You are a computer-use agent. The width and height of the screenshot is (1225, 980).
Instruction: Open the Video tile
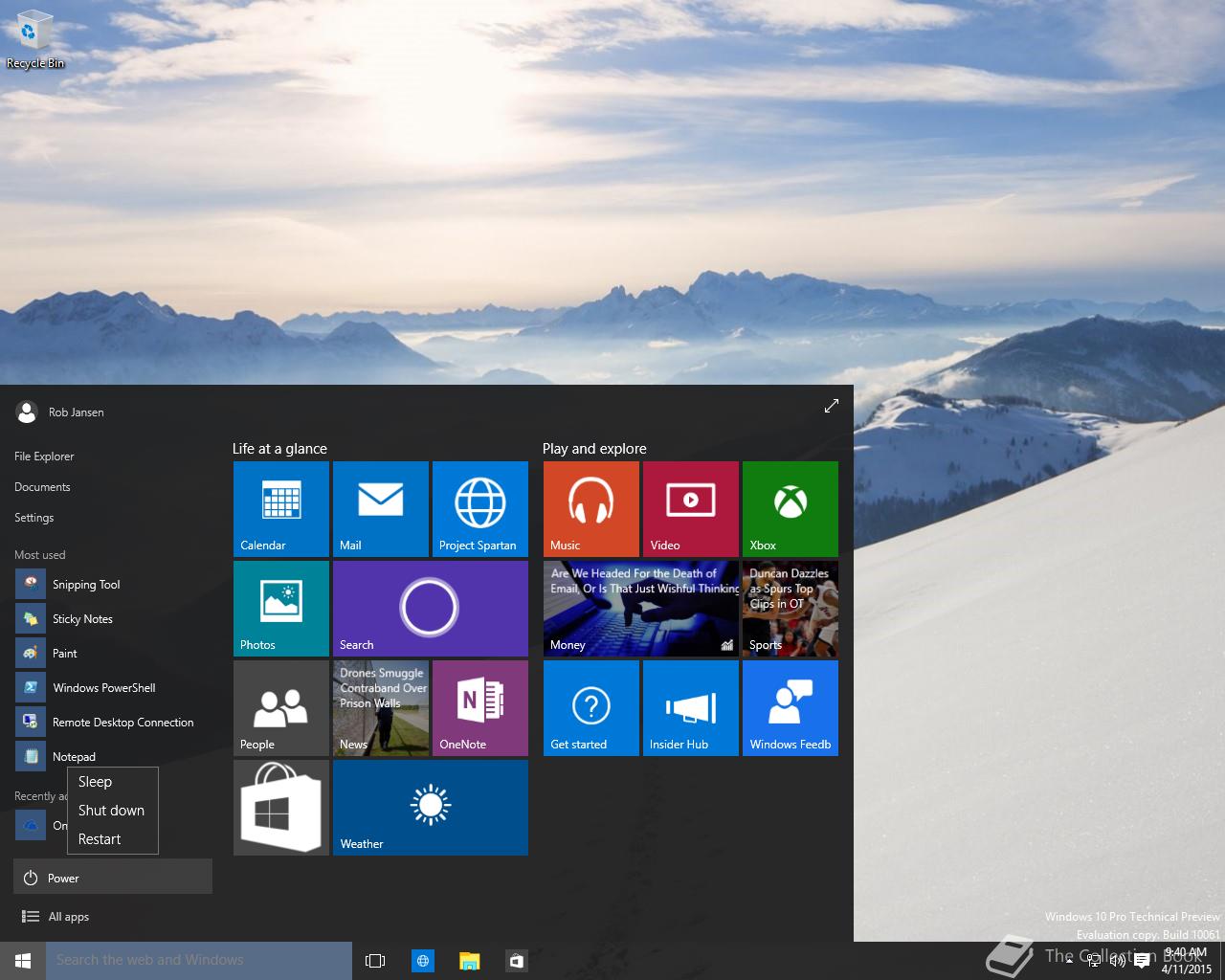691,509
